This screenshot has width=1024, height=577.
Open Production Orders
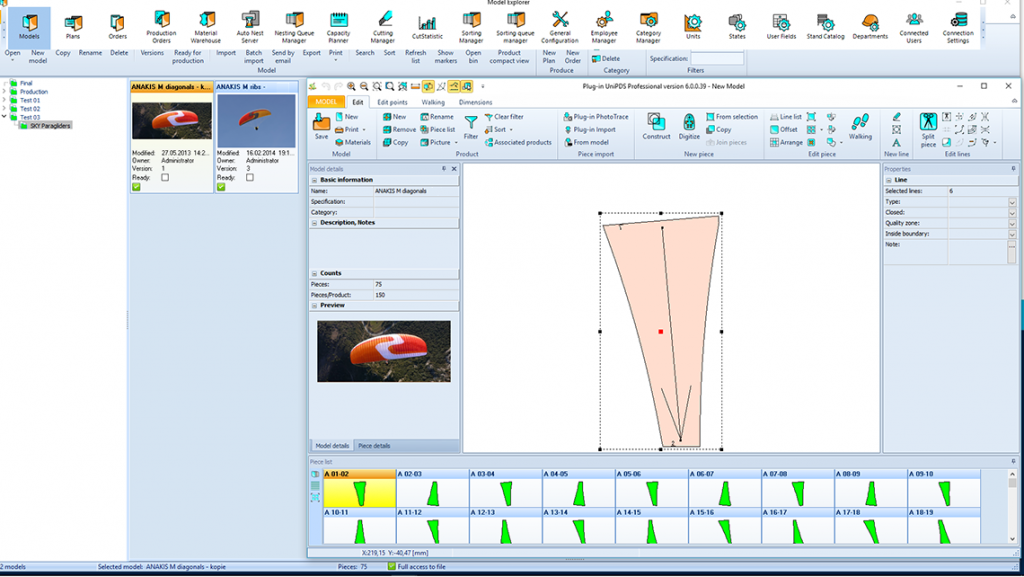[x=161, y=26]
